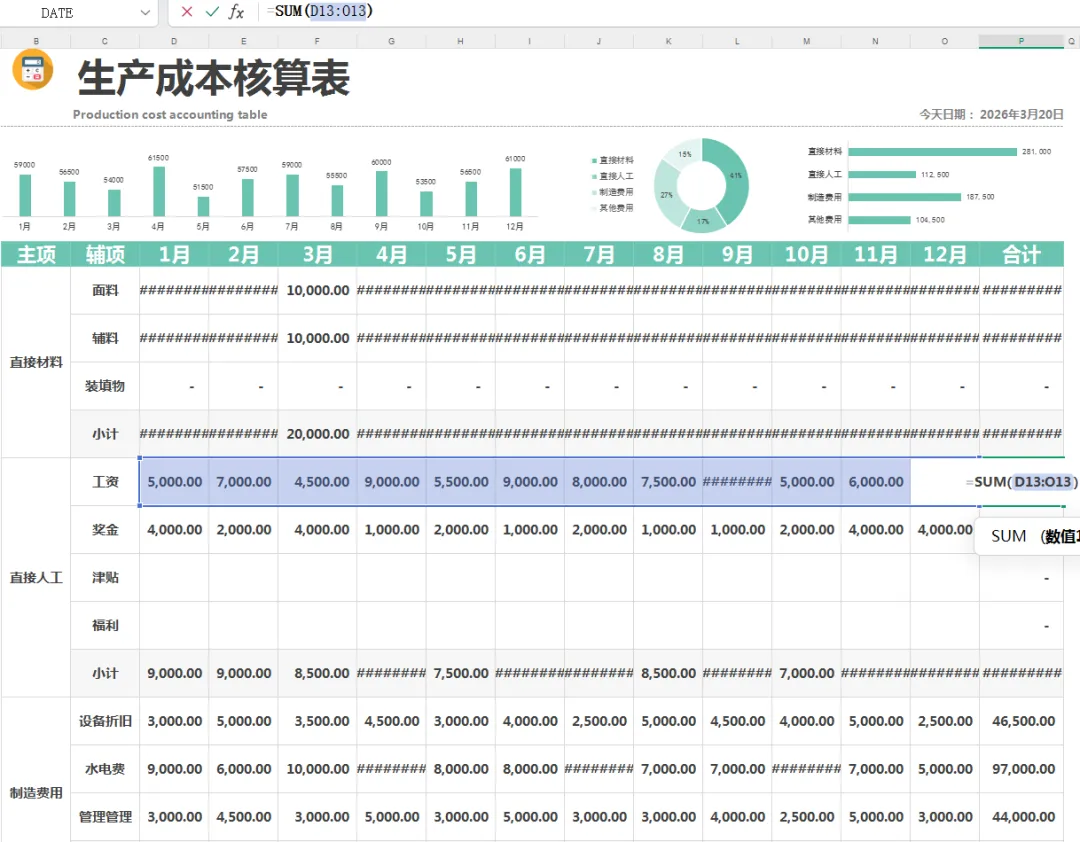Click the 辅项 header cell
Viewport: 1080px width, 842px height.
click(x=105, y=254)
